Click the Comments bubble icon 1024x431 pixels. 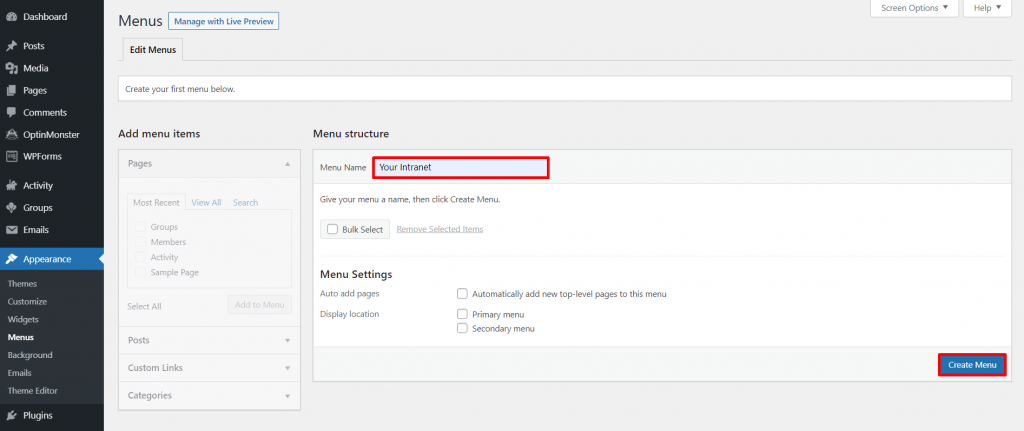11,112
